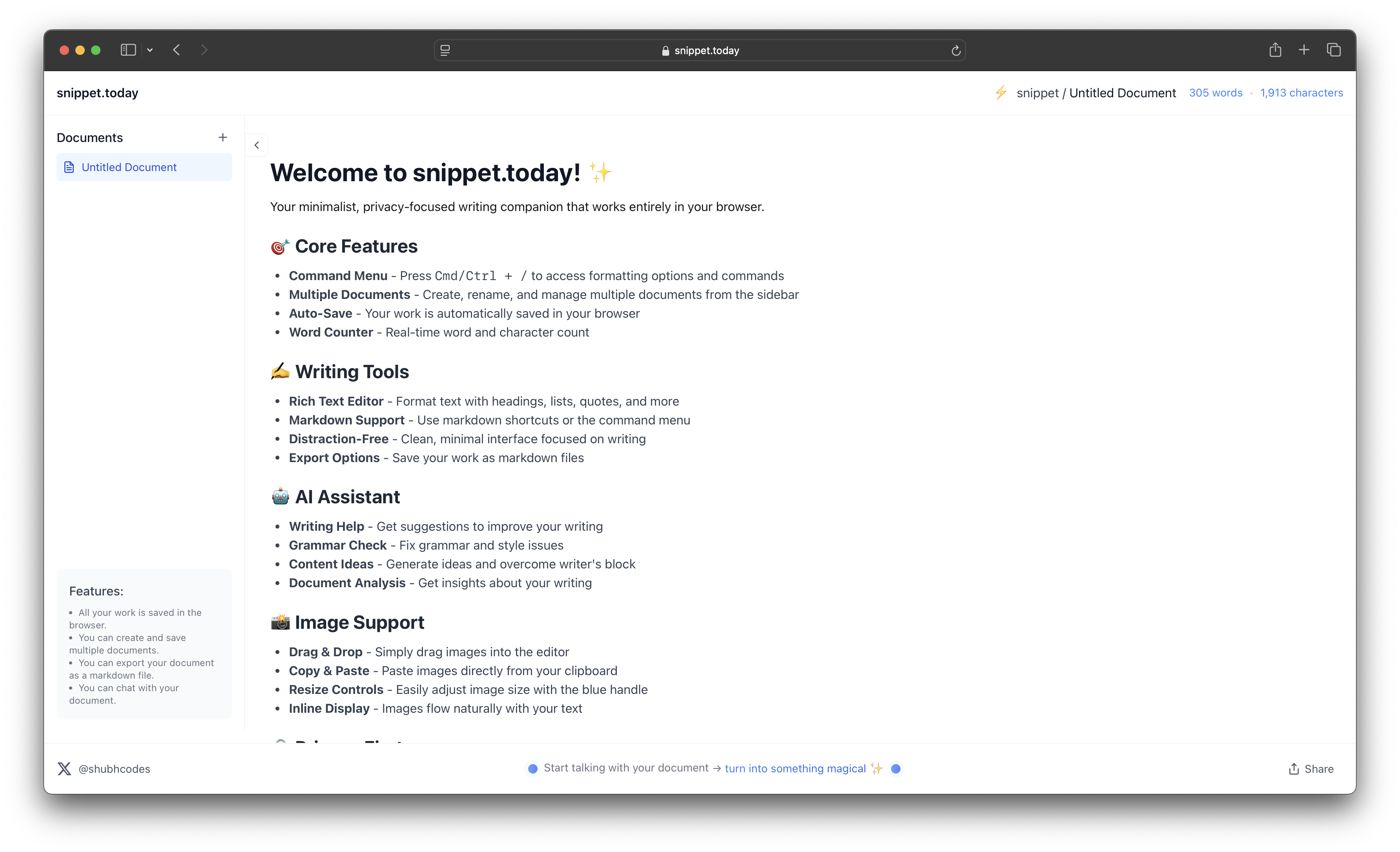The height and width of the screenshot is (852, 1400).
Task: Create a new document with the plus icon
Action: (223, 137)
